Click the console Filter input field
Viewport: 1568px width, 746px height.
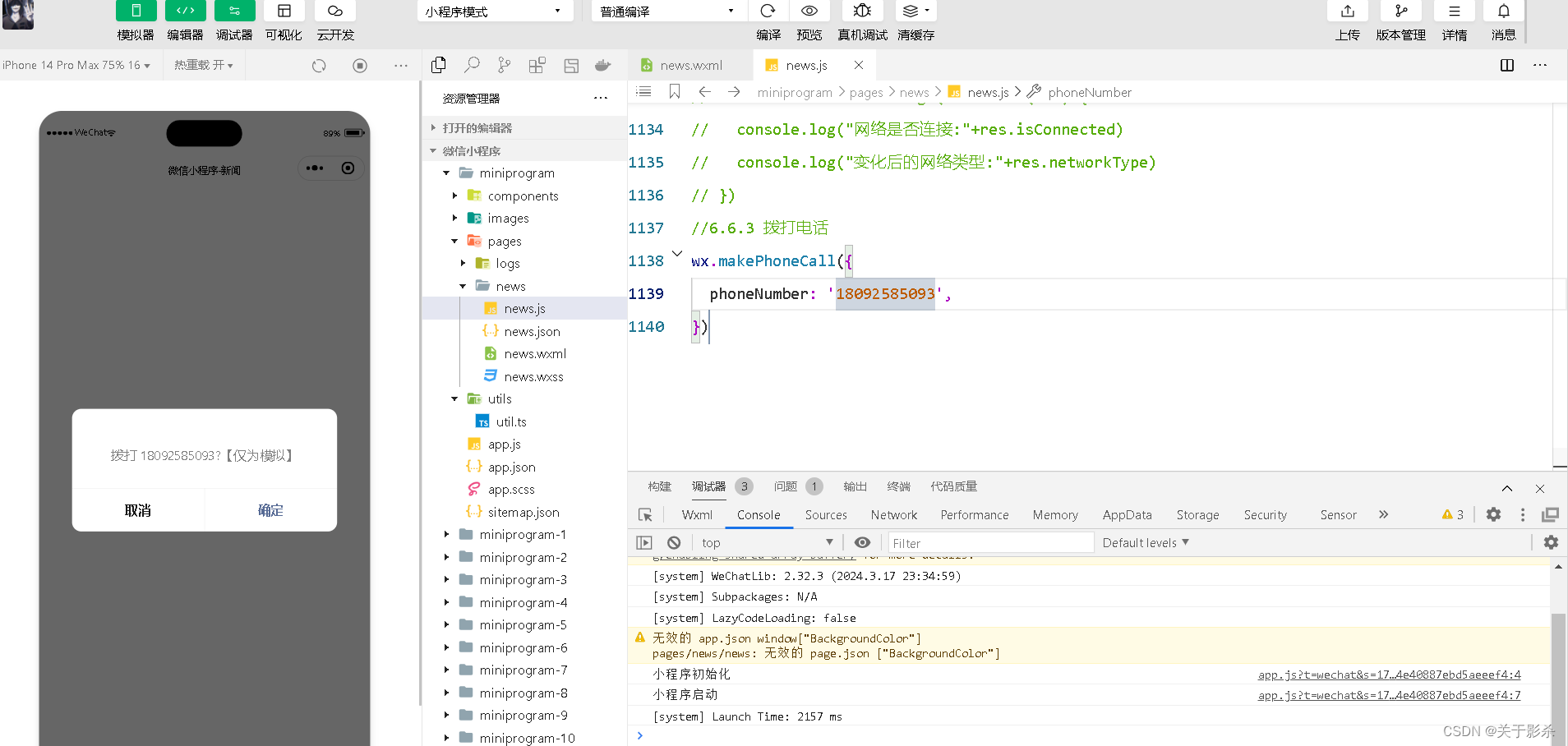[990, 542]
